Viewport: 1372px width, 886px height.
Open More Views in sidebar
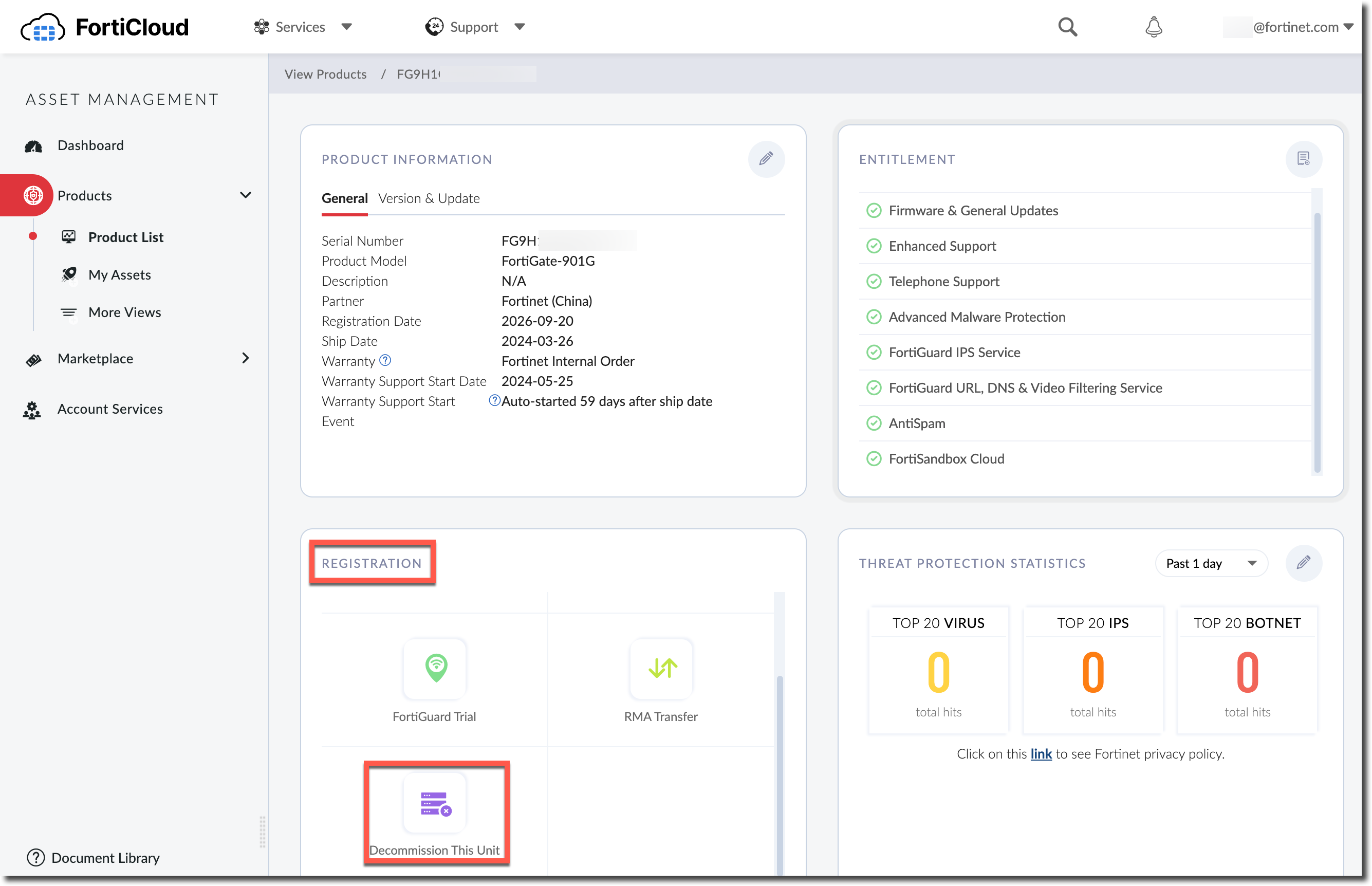coord(124,312)
